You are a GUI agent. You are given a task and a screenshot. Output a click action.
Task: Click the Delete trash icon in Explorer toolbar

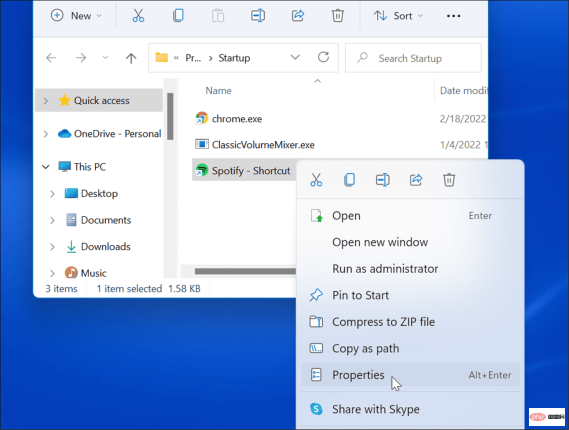[x=338, y=16]
